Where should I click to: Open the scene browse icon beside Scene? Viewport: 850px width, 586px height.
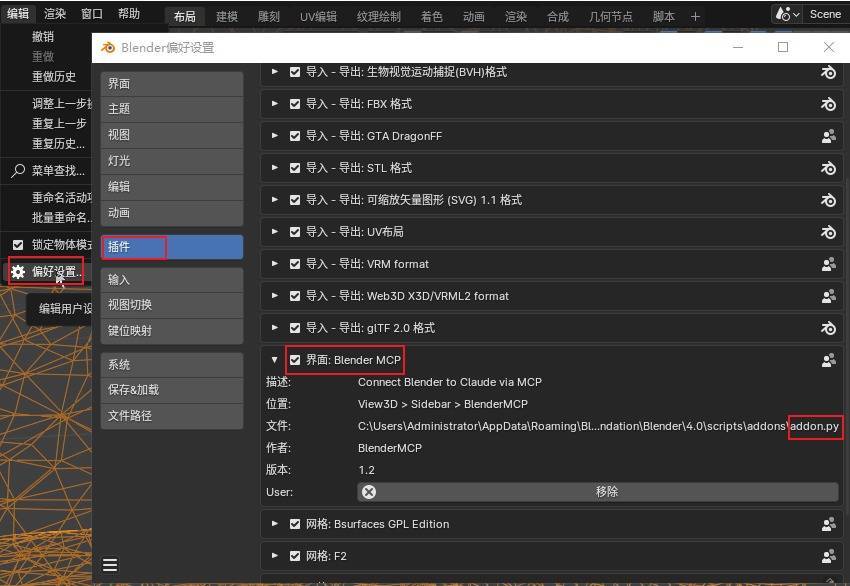point(787,14)
